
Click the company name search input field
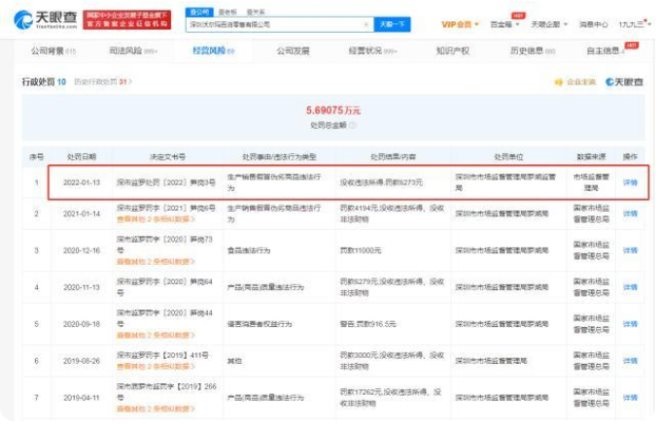pyautogui.click(x=270, y=22)
